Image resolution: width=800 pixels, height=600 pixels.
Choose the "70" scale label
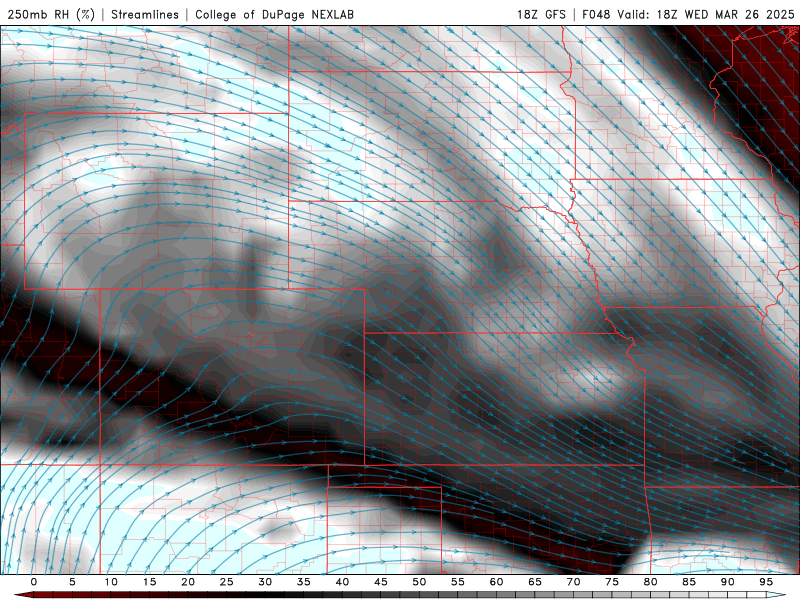(x=573, y=582)
